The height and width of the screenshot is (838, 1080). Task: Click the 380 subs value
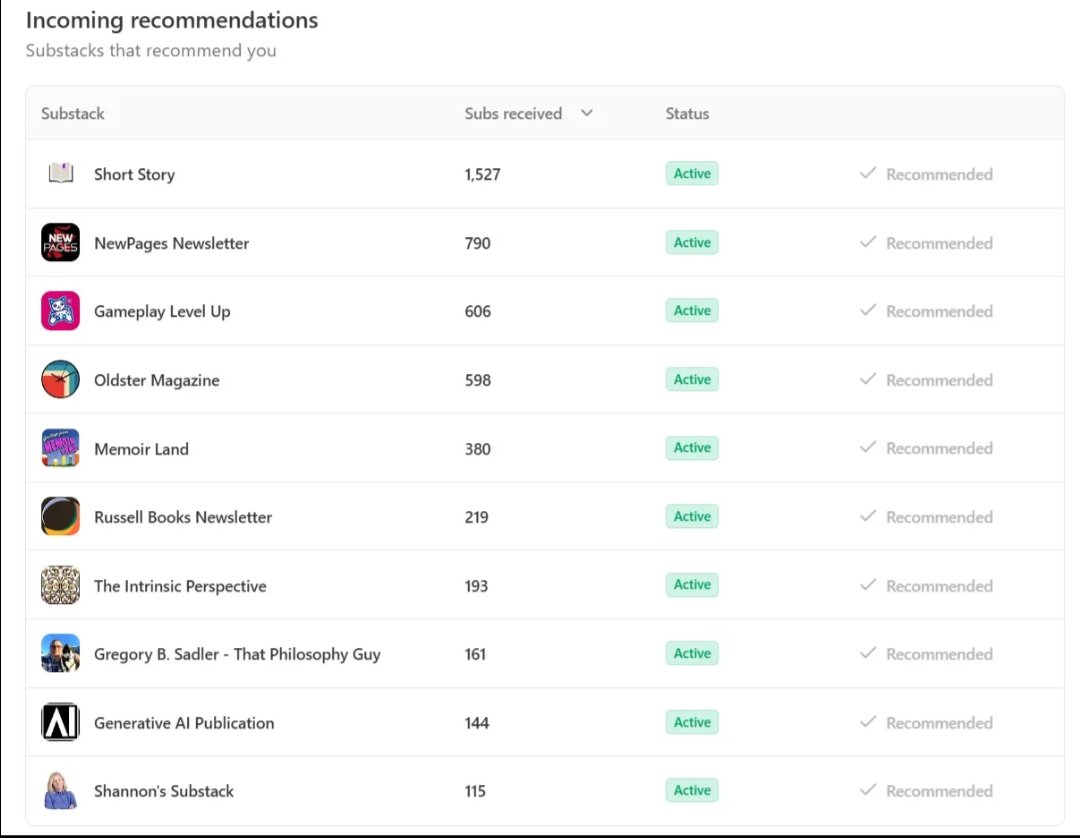tap(478, 449)
